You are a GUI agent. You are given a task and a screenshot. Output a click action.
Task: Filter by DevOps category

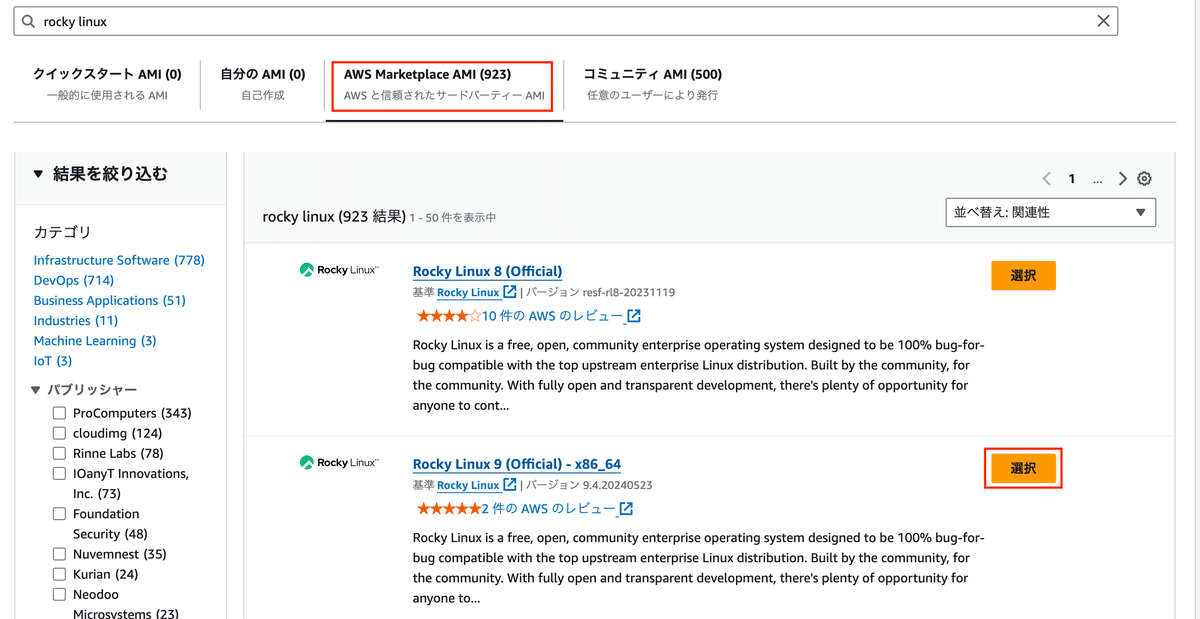pos(74,280)
